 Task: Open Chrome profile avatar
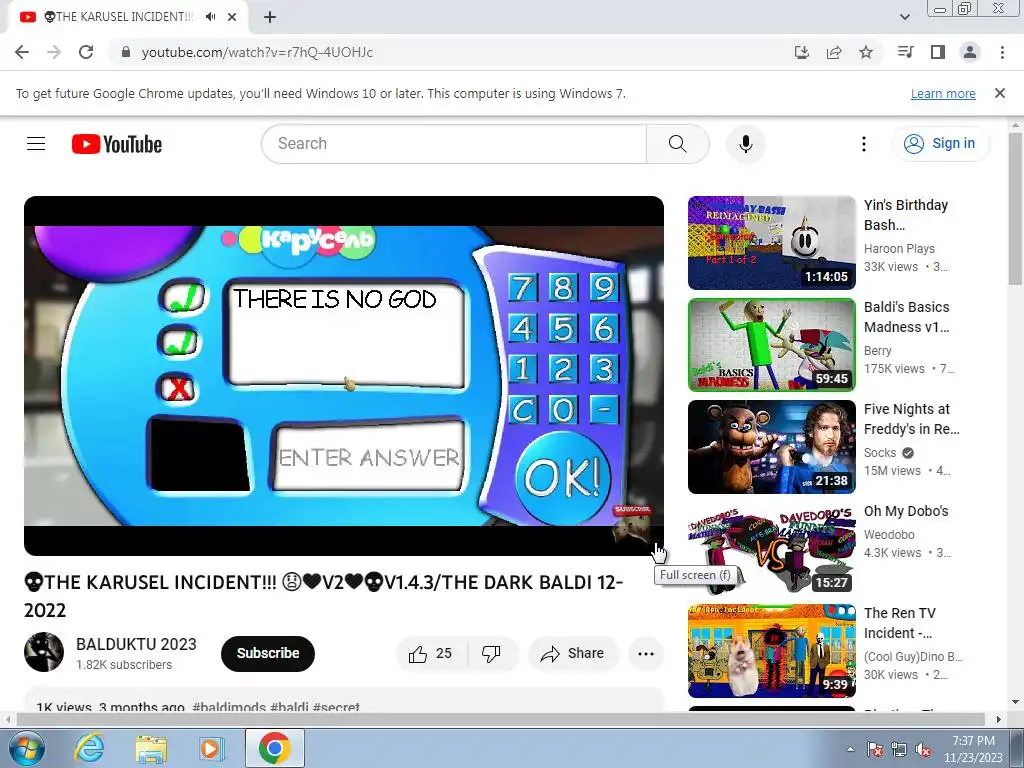coord(970,52)
